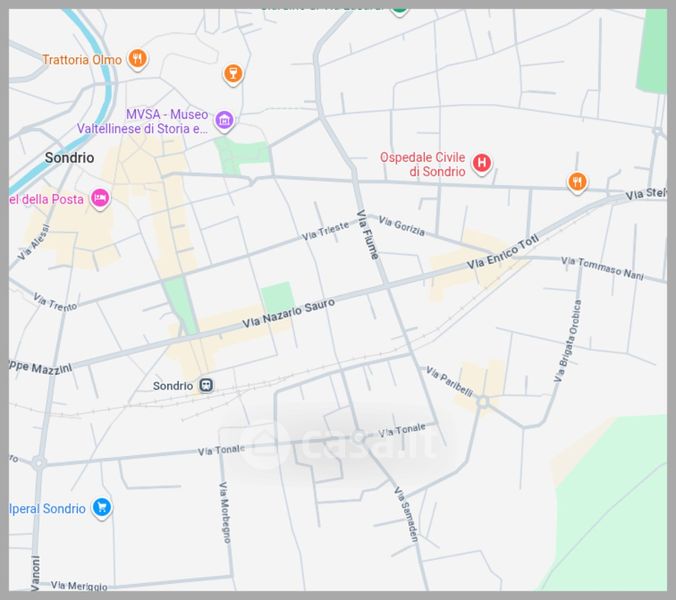The width and height of the screenshot is (676, 600).
Task: Click the Trattoria Olmo restaurant pin
Action: [138, 59]
